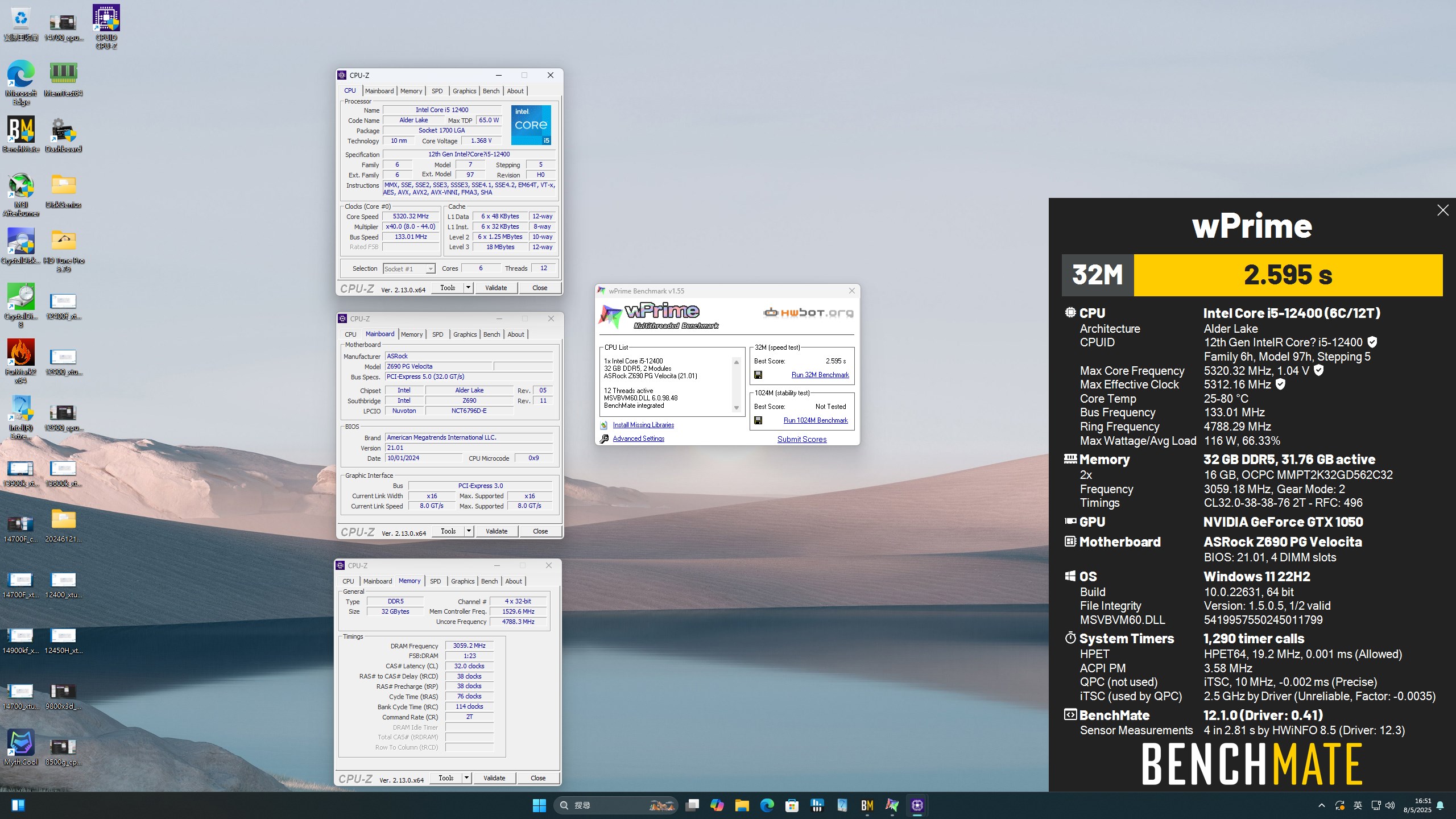The image size is (1456, 819).
Task: Click the input language indicator 英
Action: pos(1358,805)
